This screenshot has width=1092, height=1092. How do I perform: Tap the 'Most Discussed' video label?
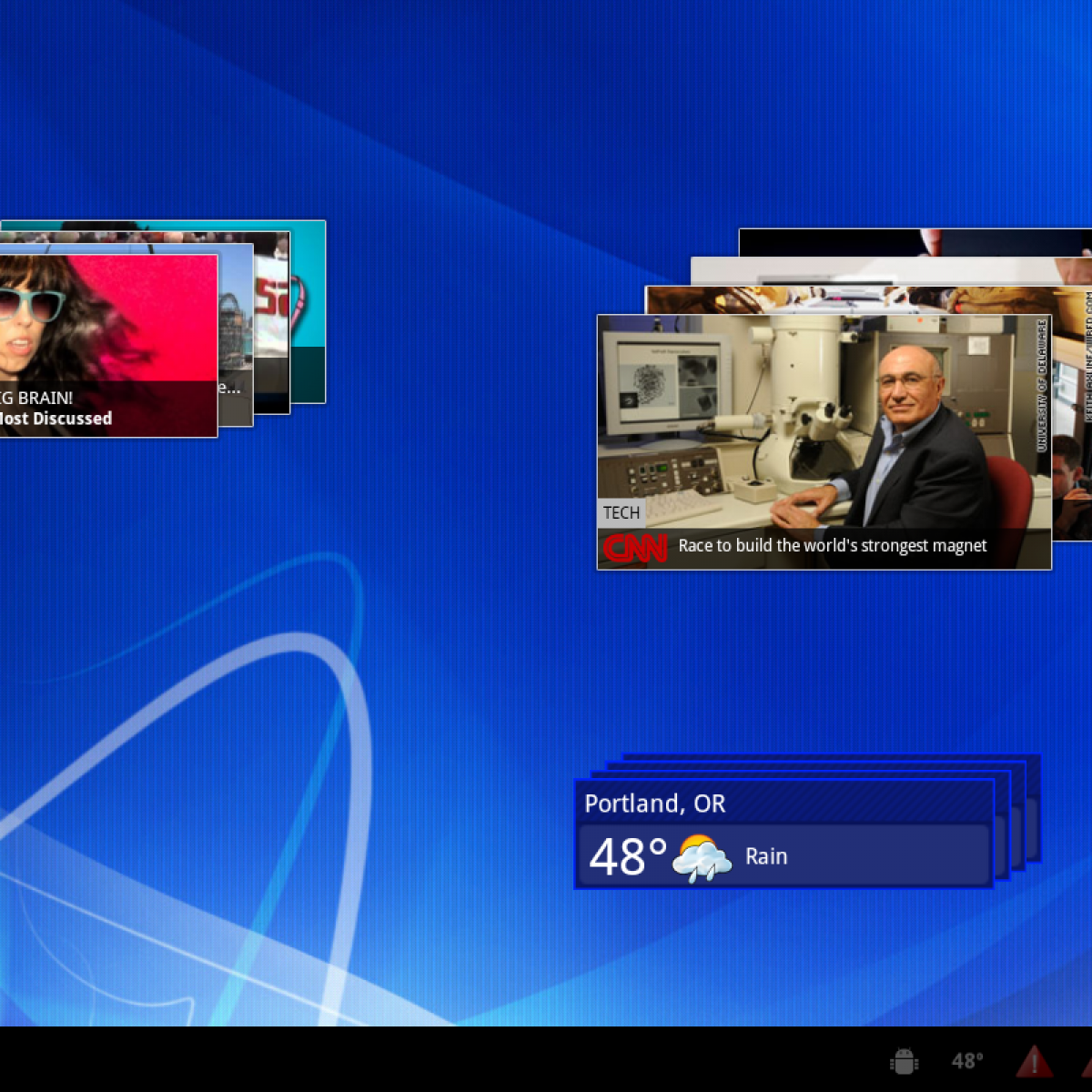coord(56,420)
